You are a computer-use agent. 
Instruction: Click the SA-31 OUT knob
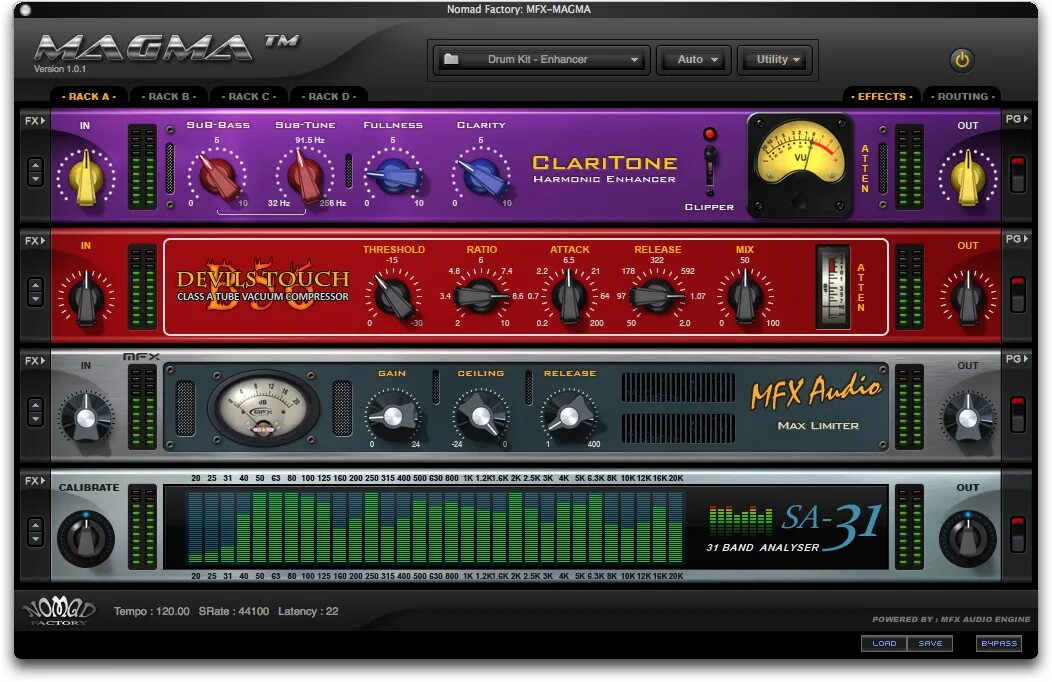click(967, 538)
